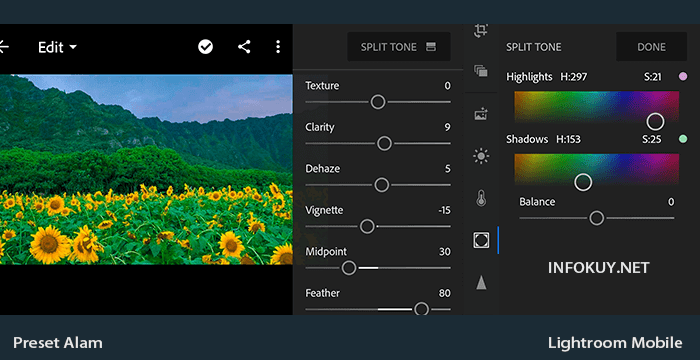Open the Detail triangle icon
700x360 pixels.
(x=481, y=282)
